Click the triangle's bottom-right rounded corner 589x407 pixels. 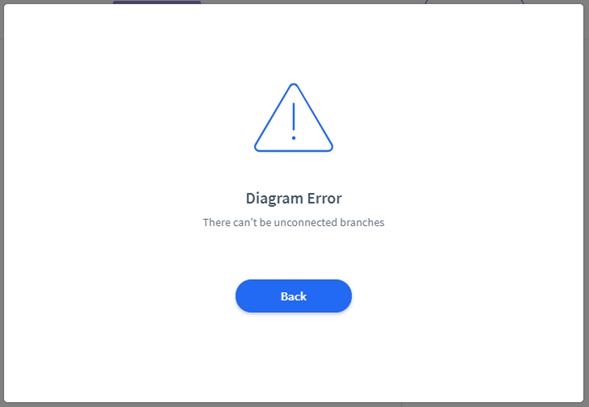point(328,147)
